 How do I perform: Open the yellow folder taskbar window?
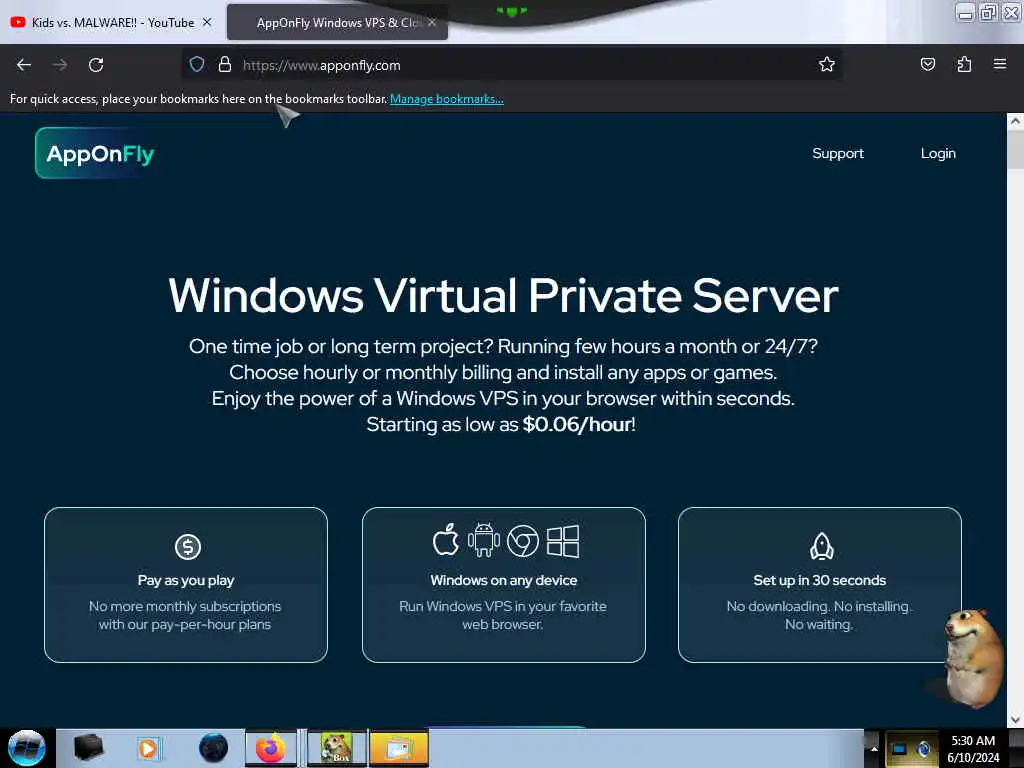tap(399, 748)
